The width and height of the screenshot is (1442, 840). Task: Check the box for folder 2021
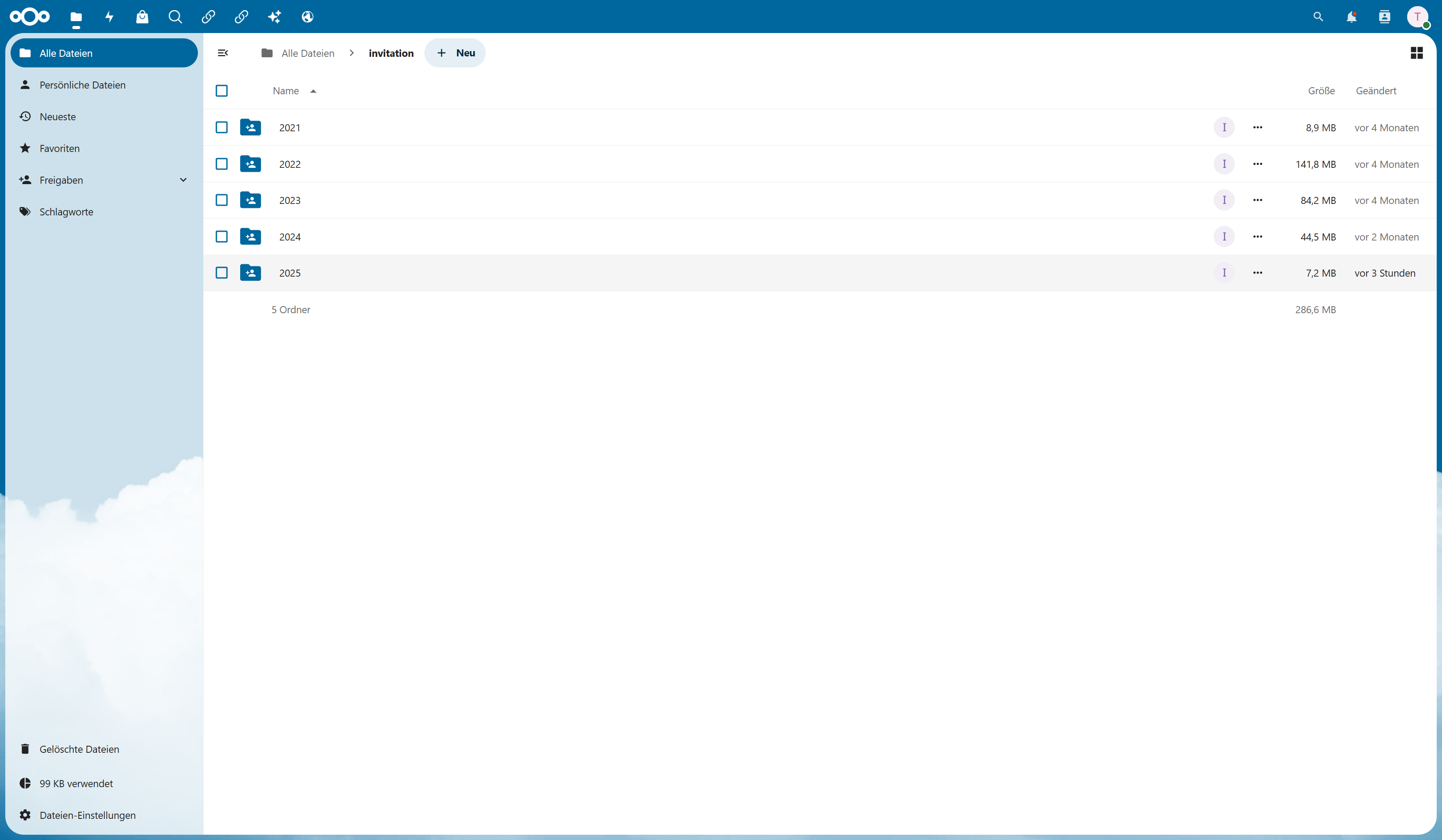(221, 127)
